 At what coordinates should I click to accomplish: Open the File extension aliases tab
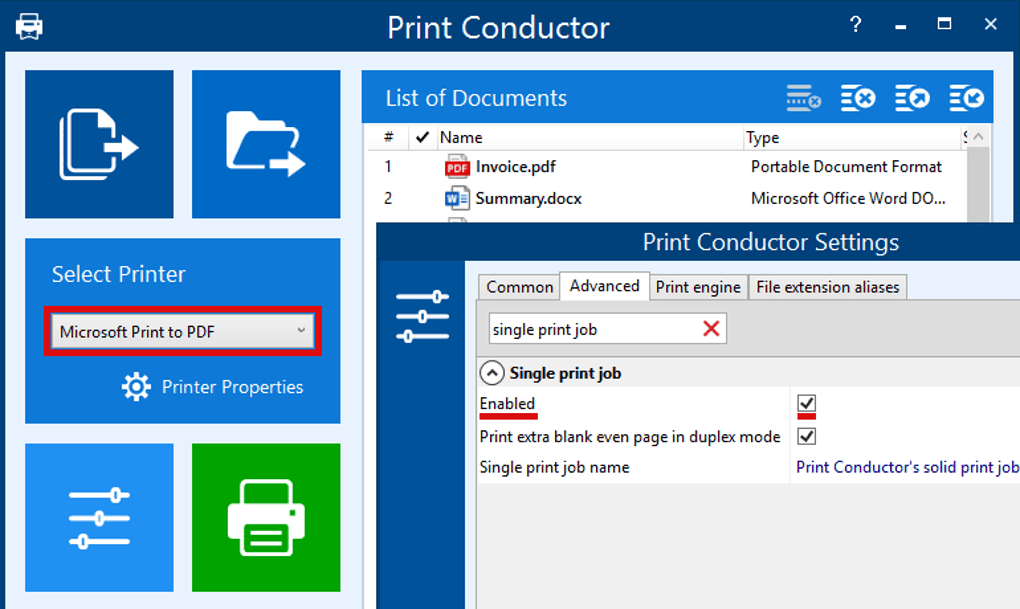(827, 286)
